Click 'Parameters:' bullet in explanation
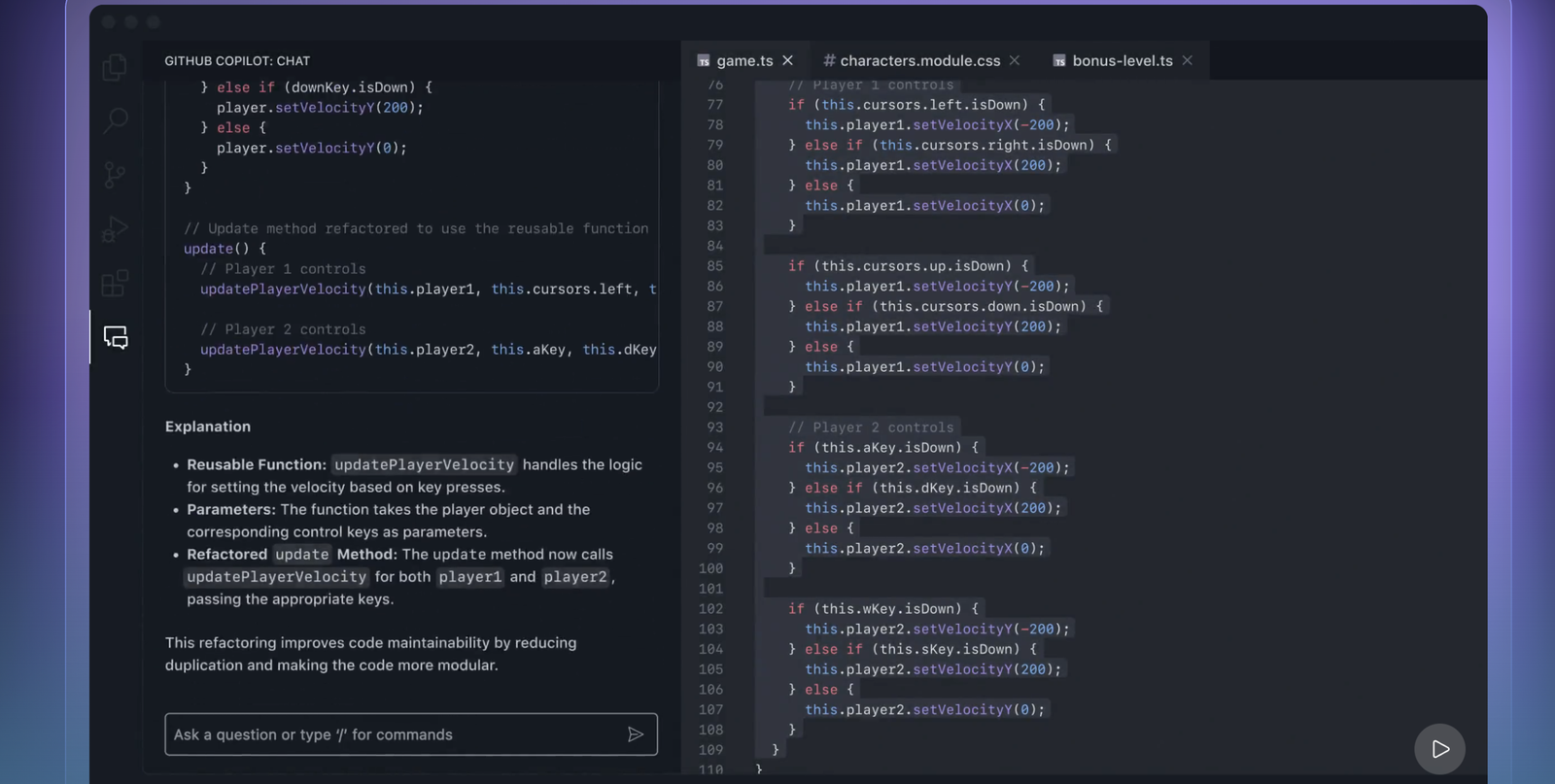The height and width of the screenshot is (784, 1555). point(231,509)
